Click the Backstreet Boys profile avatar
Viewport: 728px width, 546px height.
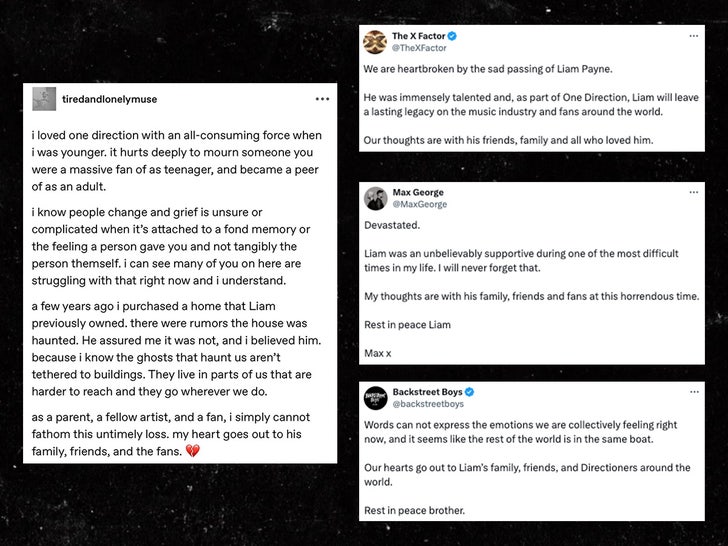[375, 398]
